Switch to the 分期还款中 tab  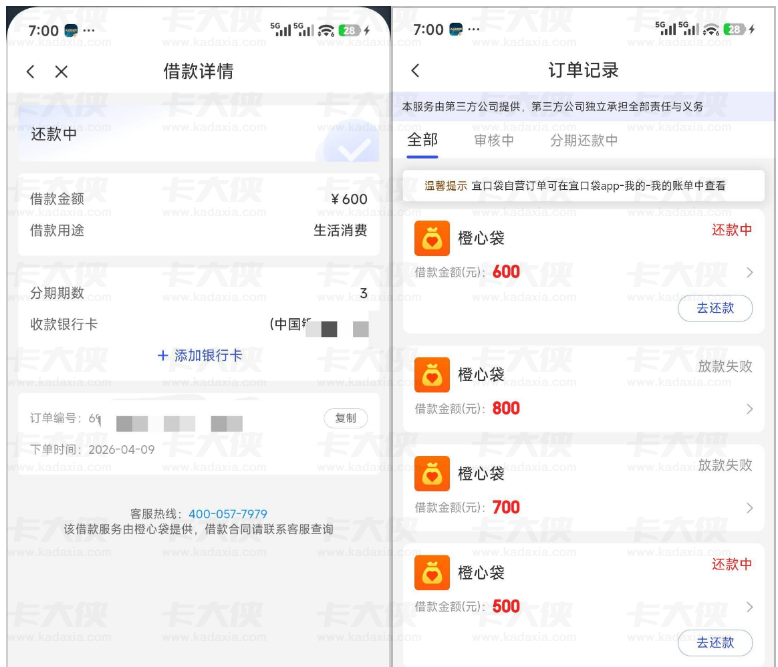584,140
